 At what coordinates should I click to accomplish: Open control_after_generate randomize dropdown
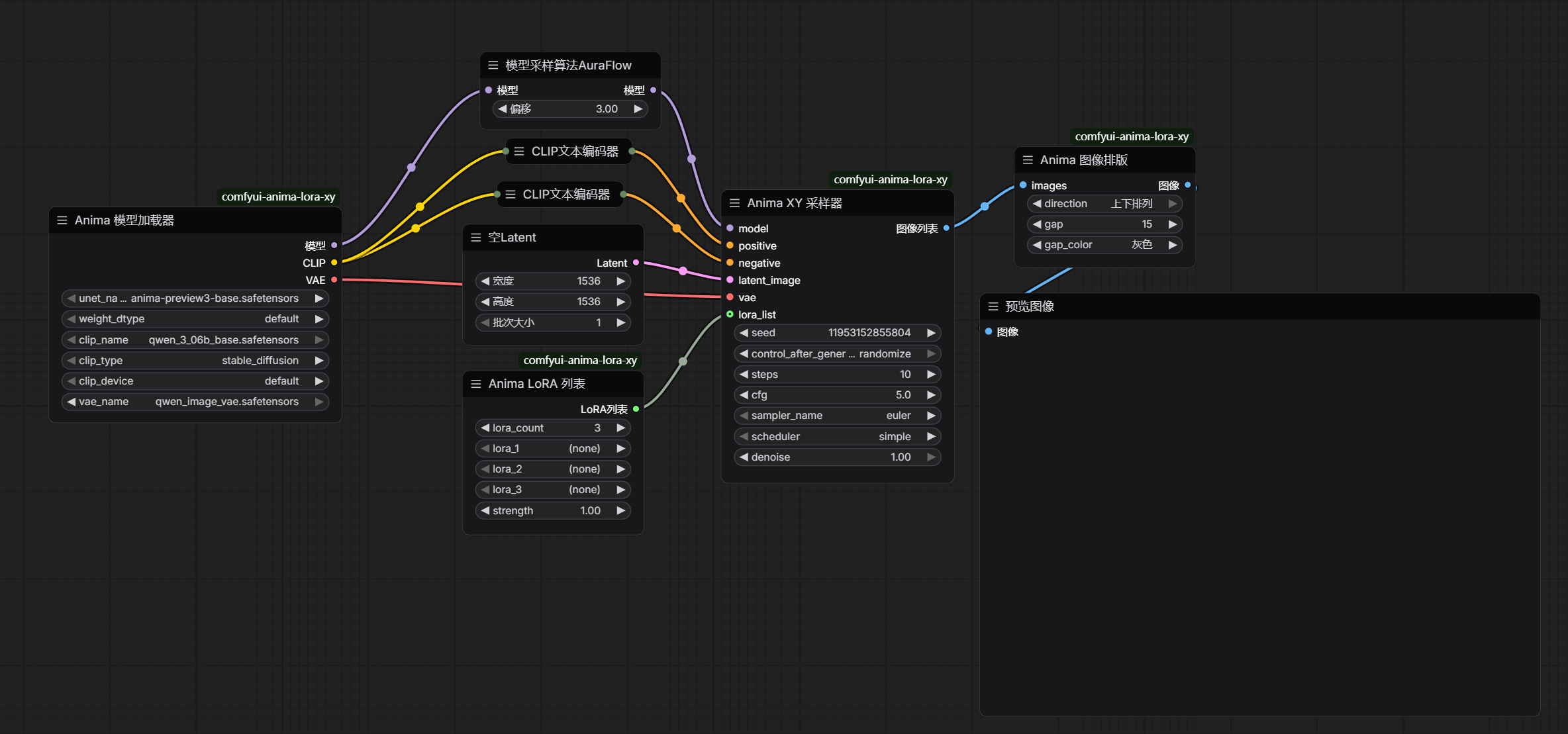pos(838,354)
